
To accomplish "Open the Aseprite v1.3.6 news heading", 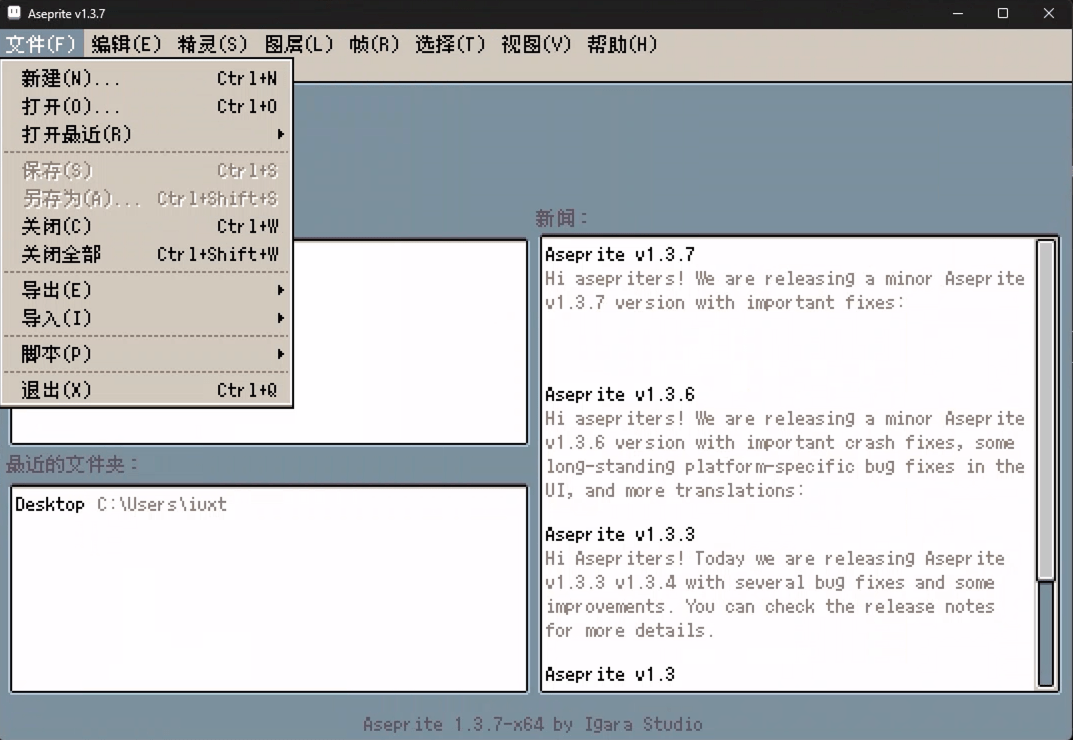I will 619,394.
